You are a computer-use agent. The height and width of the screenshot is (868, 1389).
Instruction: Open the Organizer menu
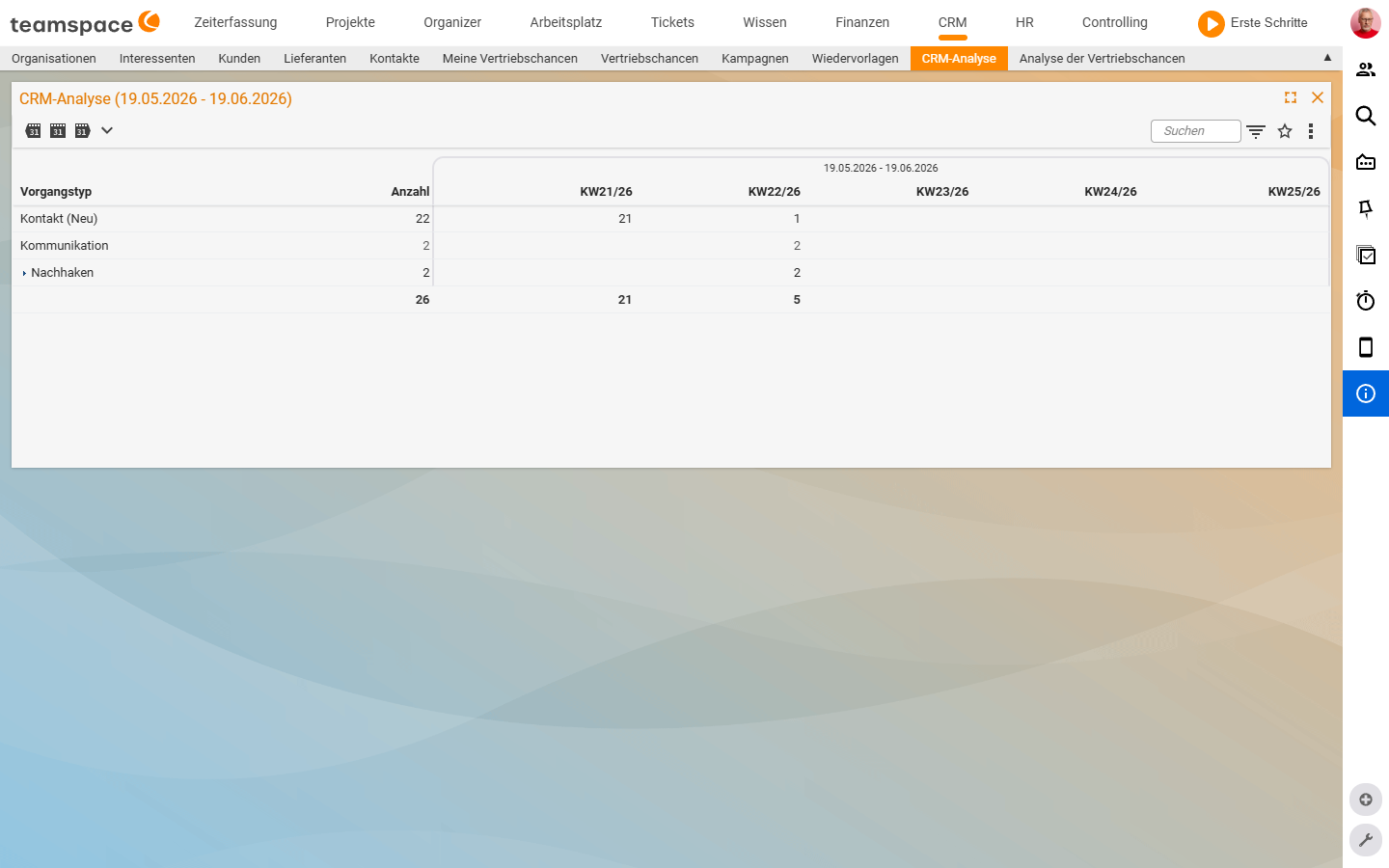pos(452,22)
